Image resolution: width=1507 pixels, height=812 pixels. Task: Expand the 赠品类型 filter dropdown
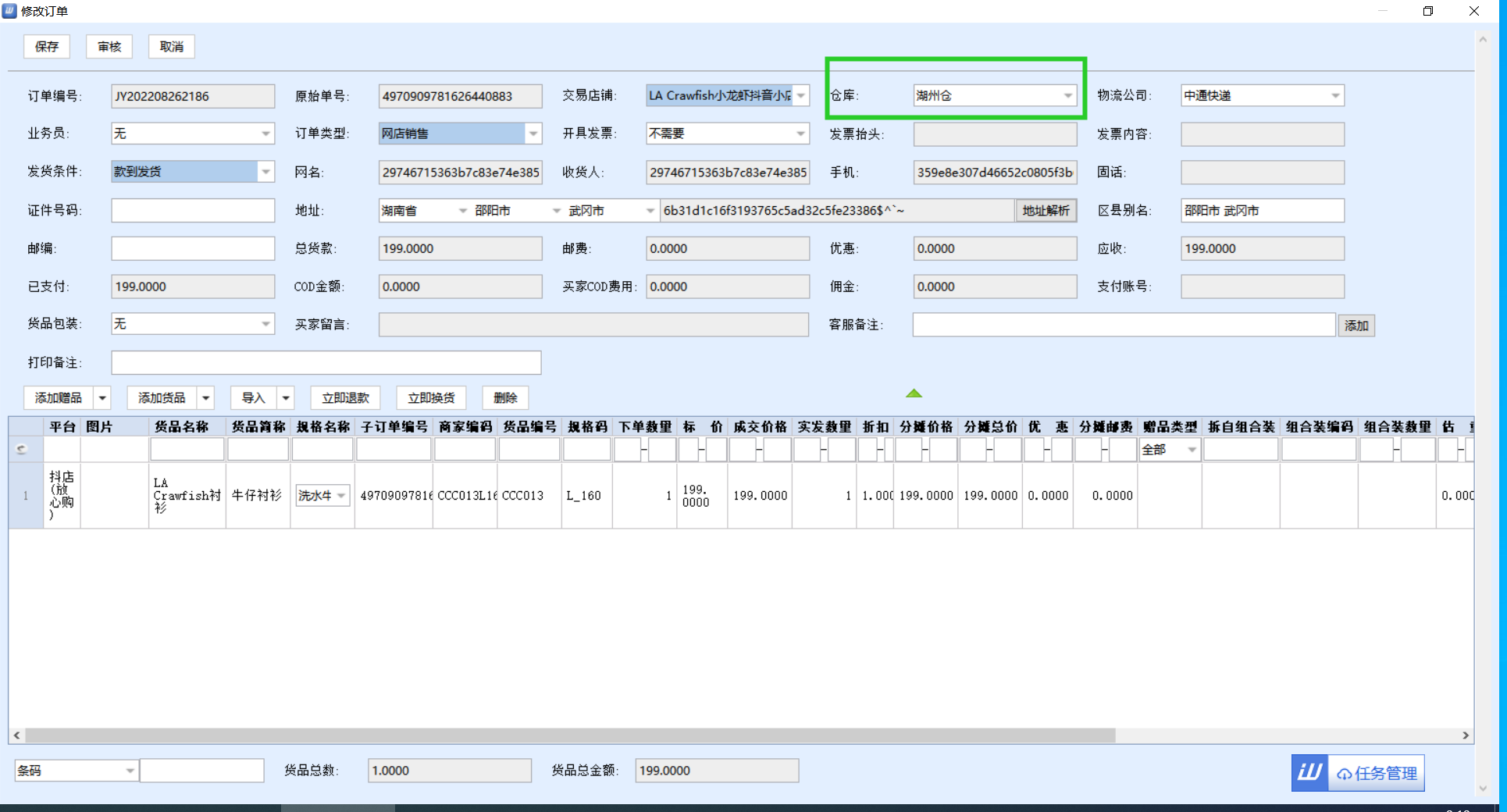click(x=1192, y=450)
